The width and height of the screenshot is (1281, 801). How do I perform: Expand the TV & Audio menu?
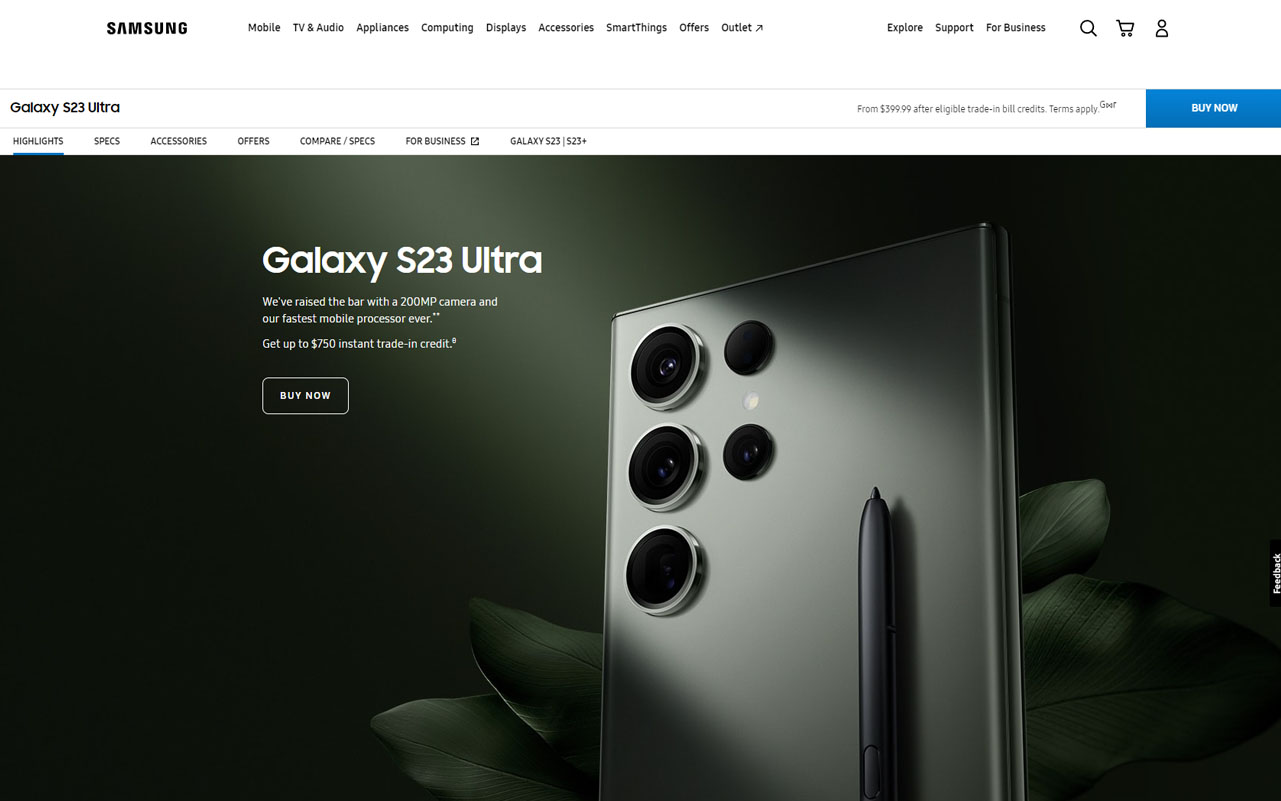pos(318,28)
